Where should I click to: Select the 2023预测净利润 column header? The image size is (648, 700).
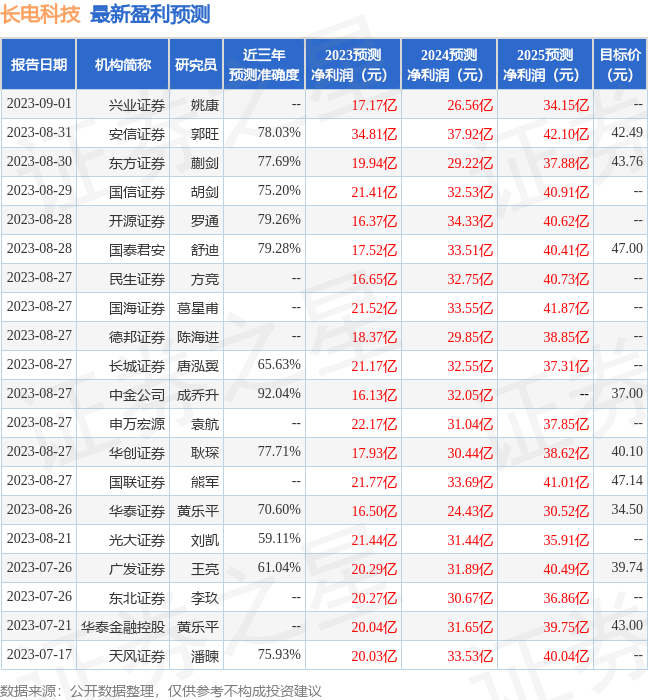353,65
